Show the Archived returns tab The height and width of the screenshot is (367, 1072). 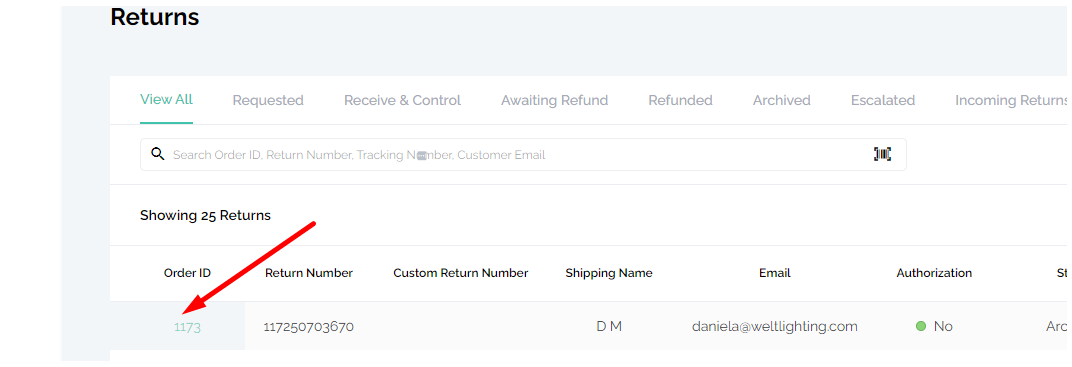click(781, 100)
